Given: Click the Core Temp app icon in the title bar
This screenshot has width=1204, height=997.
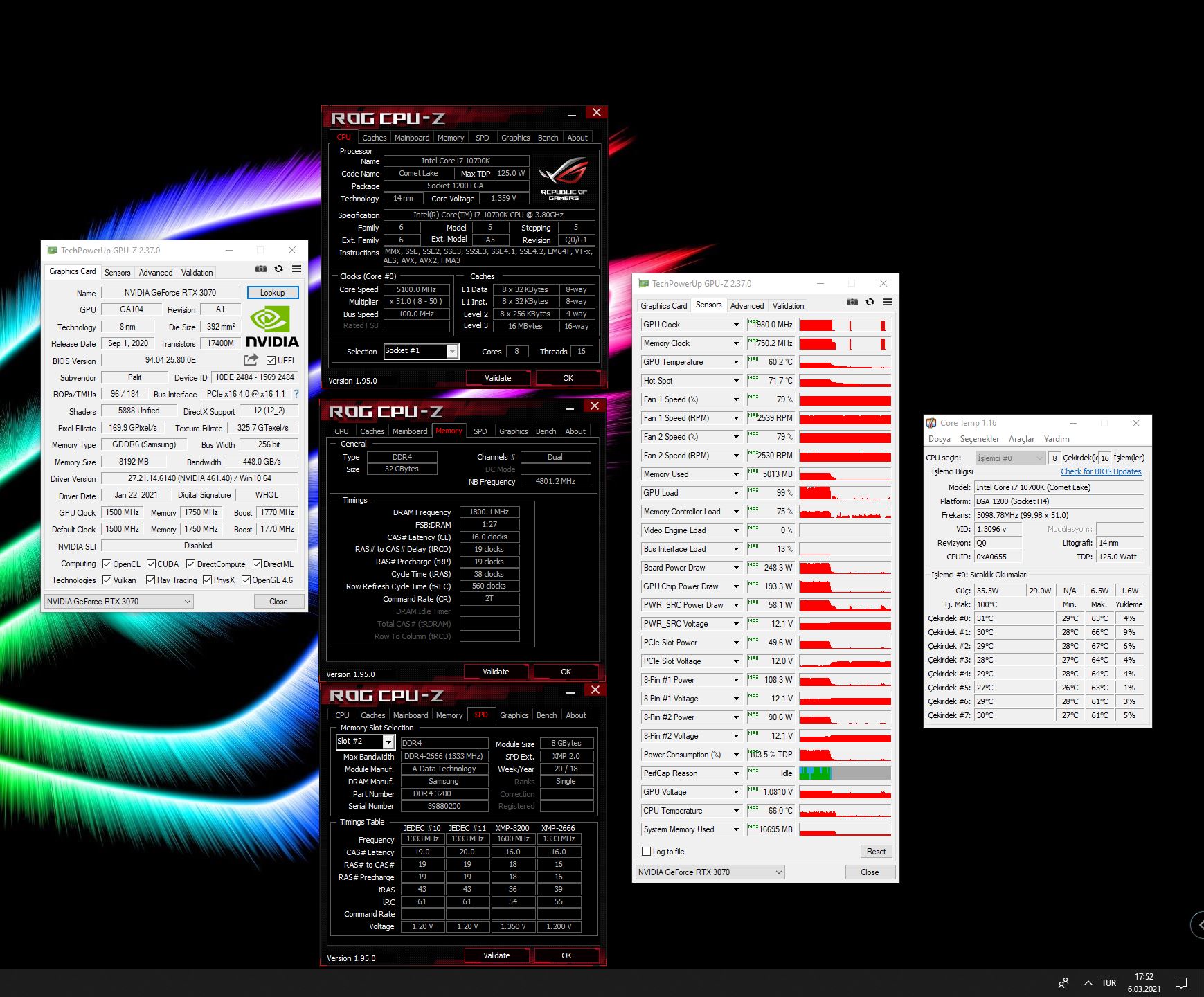Looking at the screenshot, I should pos(932,423).
